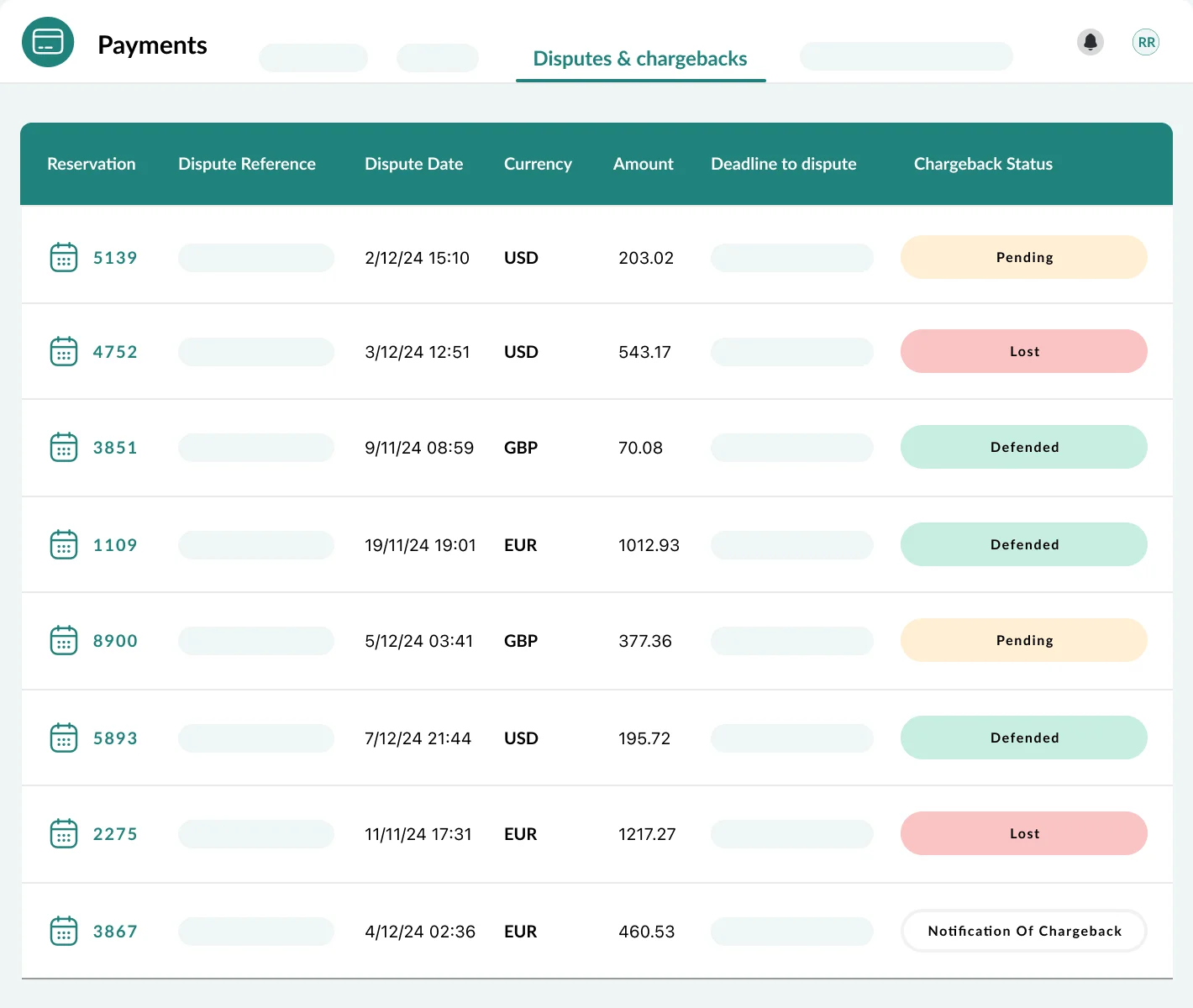The width and height of the screenshot is (1193, 1008).
Task: Click calendar icon for reservation 3851
Action: (64, 448)
